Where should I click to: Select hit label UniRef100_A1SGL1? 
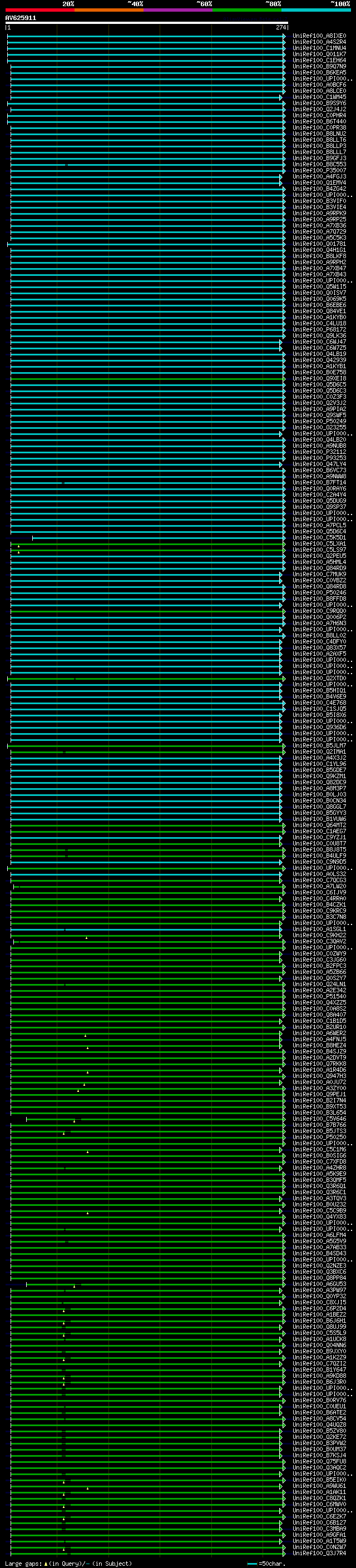(319, 929)
